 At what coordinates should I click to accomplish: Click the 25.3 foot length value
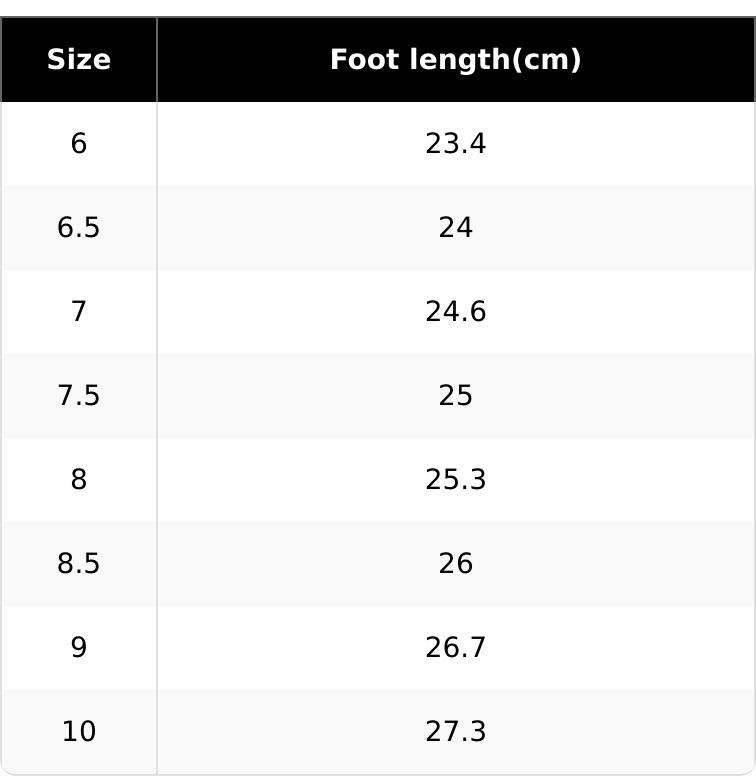pyautogui.click(x=455, y=480)
